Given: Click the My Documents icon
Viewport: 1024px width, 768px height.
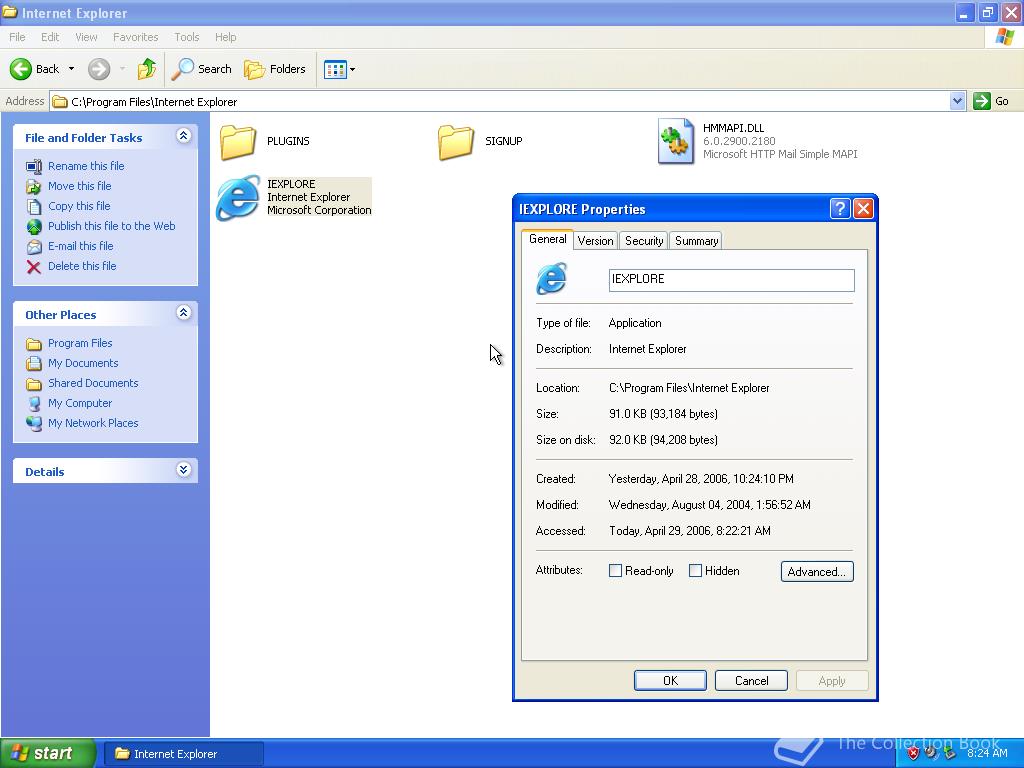Looking at the screenshot, I should coord(34,364).
